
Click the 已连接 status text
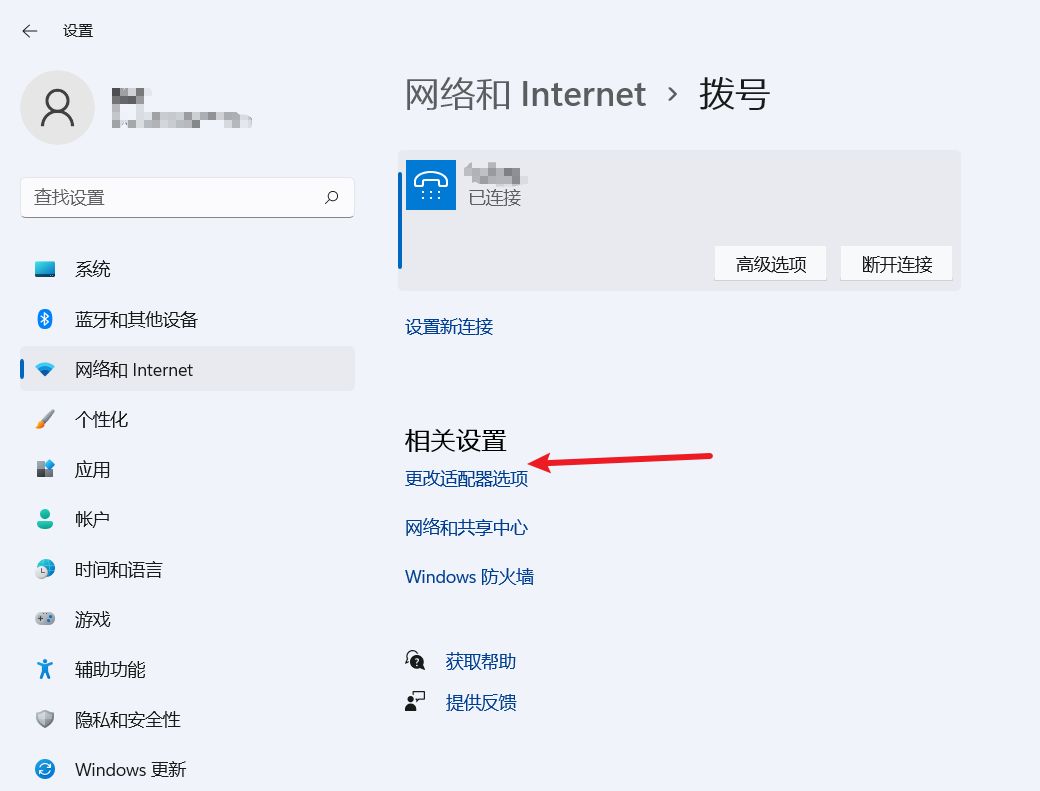[495, 198]
